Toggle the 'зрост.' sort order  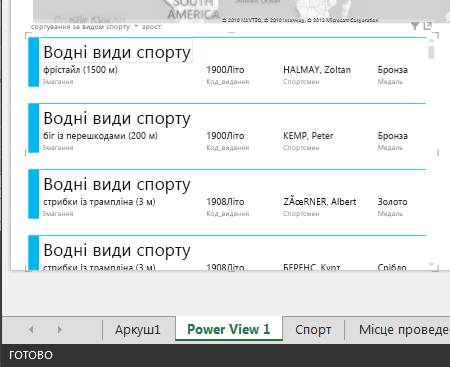pyautogui.click(x=152, y=27)
